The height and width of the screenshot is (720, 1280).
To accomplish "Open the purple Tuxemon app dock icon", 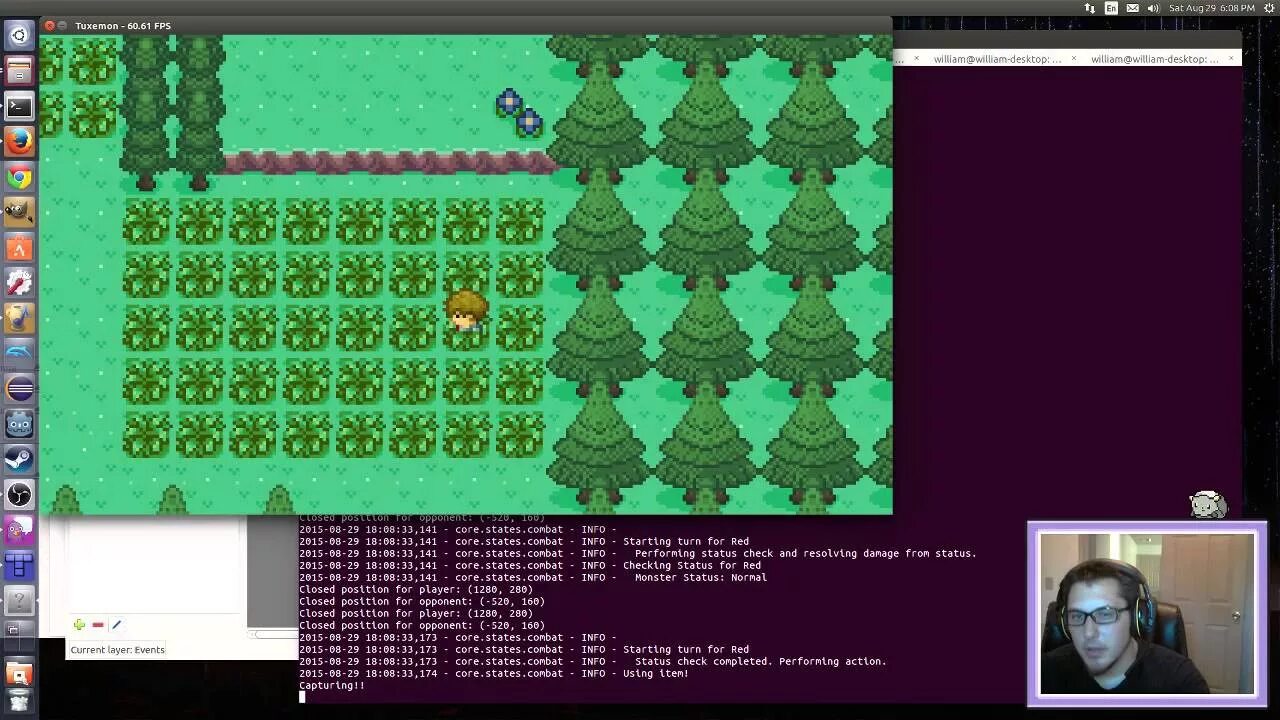I will click(x=19, y=530).
